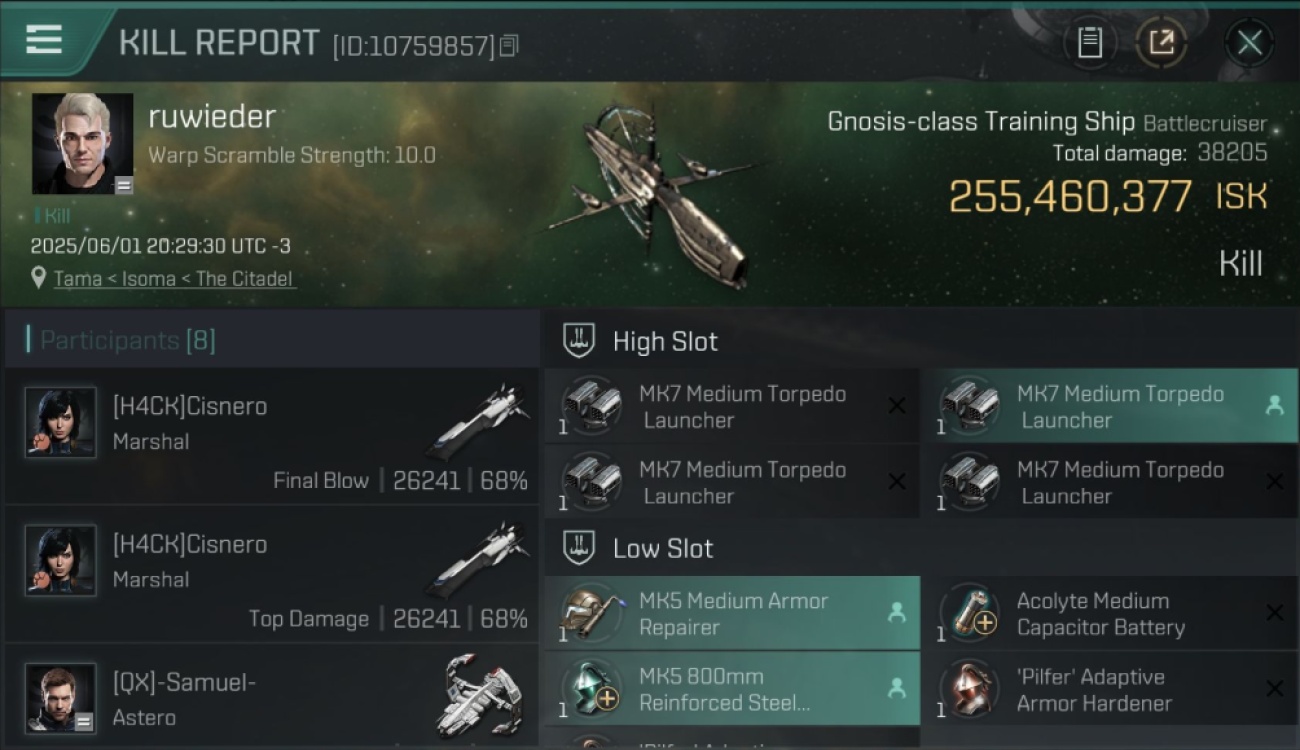This screenshot has width=1300, height=750.
Task: Click the share export icon
Action: point(1161,43)
